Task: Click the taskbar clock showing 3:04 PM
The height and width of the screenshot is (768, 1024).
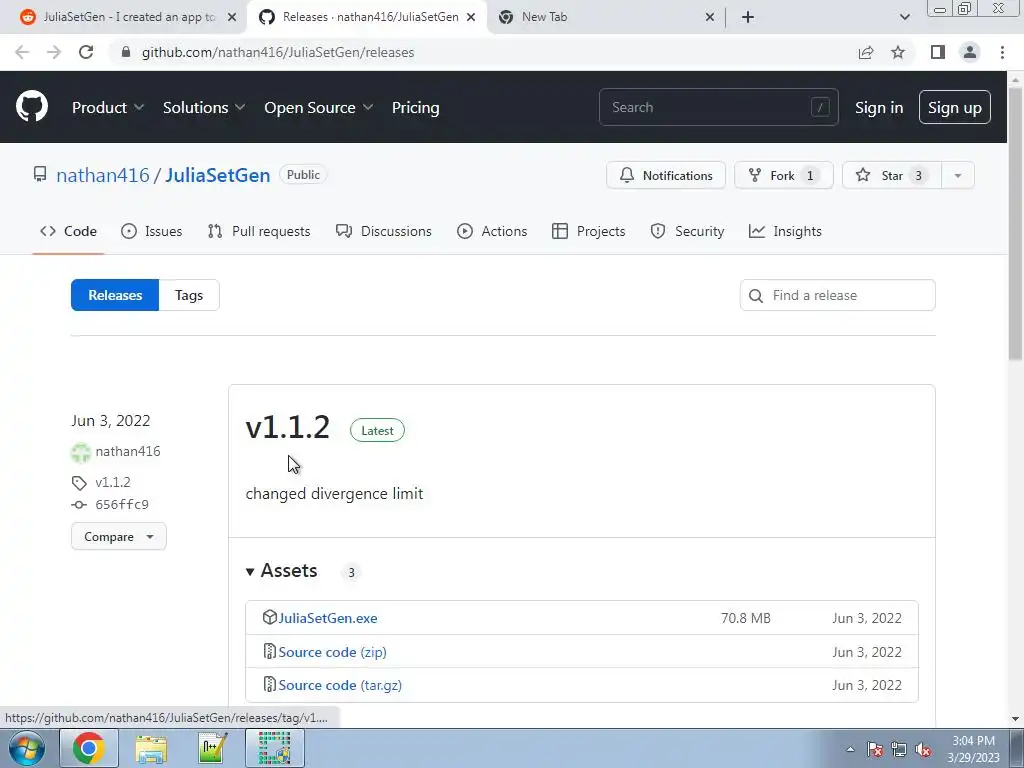Action: click(x=974, y=749)
